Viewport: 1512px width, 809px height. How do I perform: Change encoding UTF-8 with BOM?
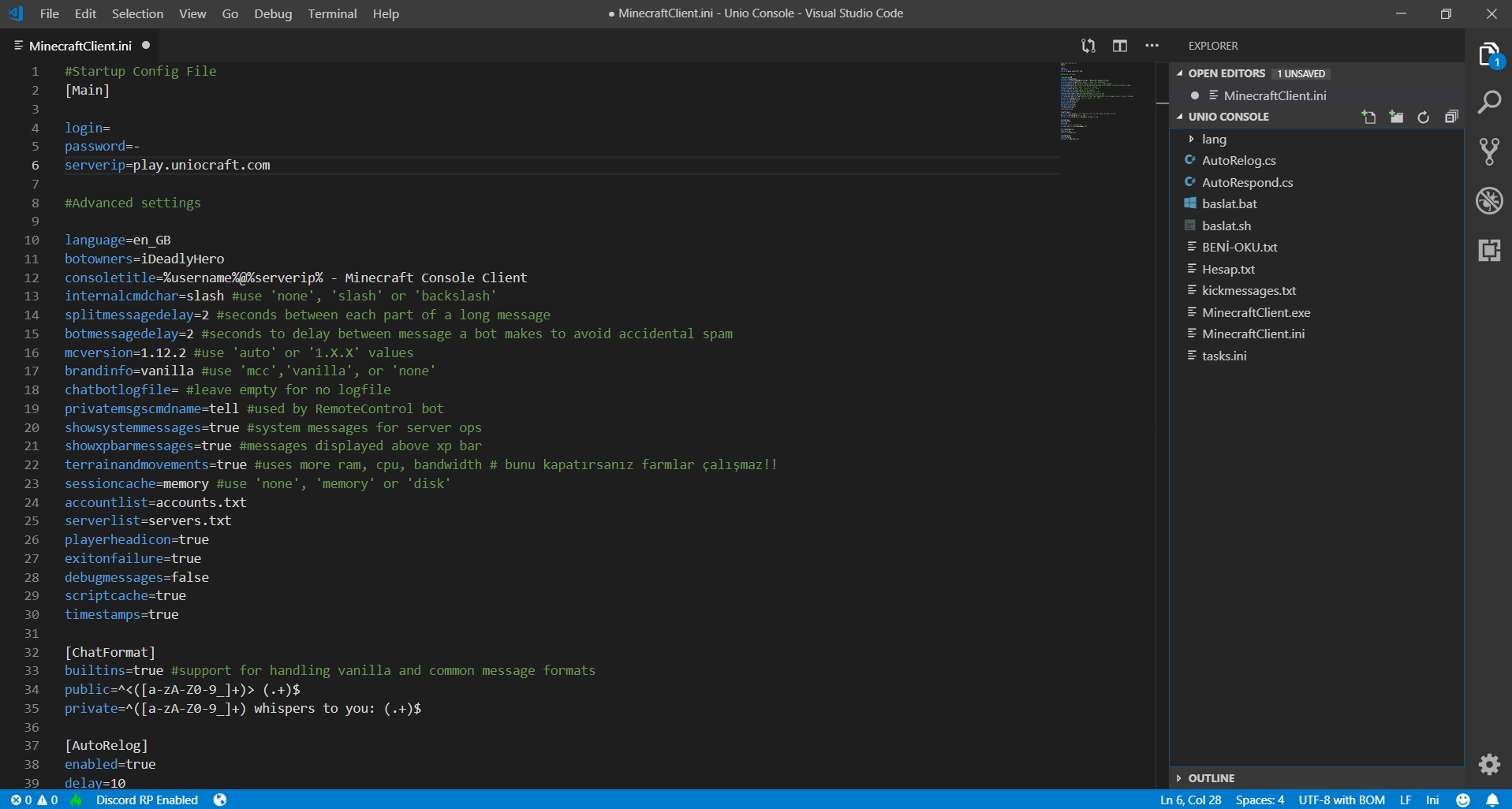pyautogui.click(x=1342, y=800)
